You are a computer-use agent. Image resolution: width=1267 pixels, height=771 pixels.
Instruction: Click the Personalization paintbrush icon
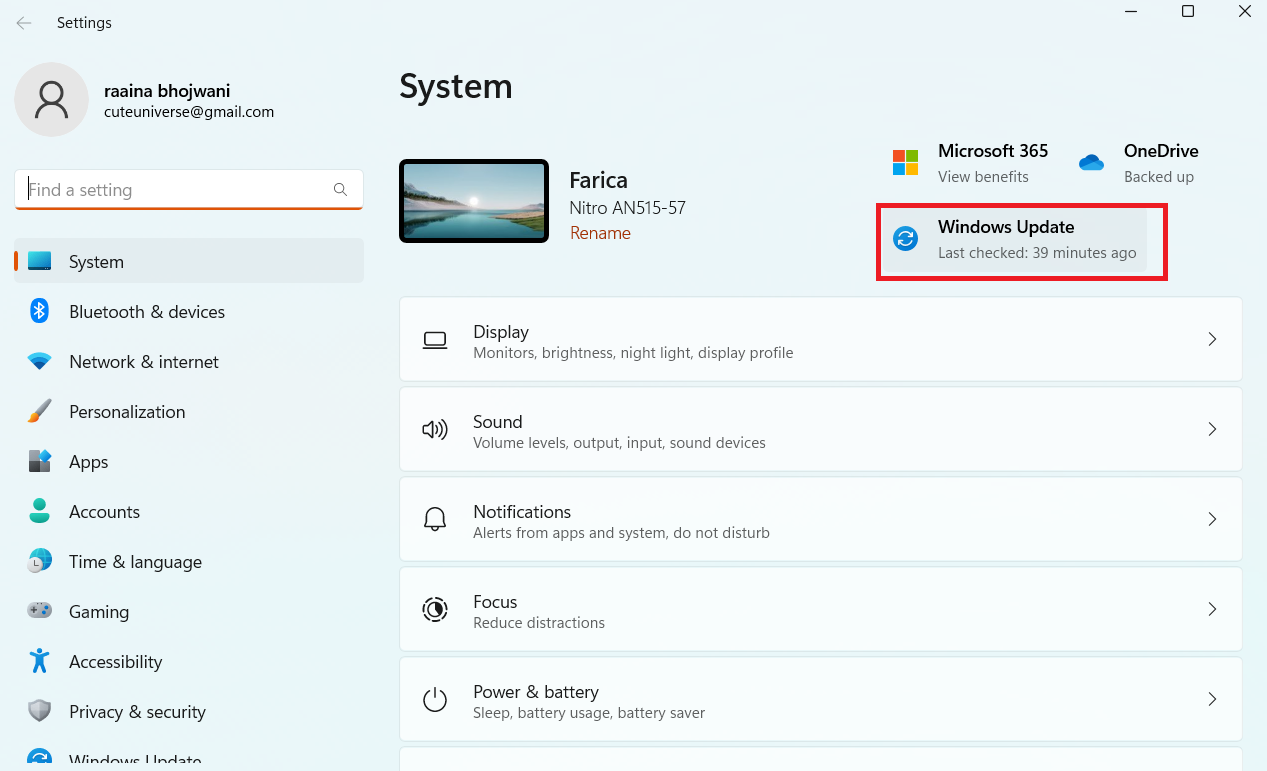coord(39,411)
